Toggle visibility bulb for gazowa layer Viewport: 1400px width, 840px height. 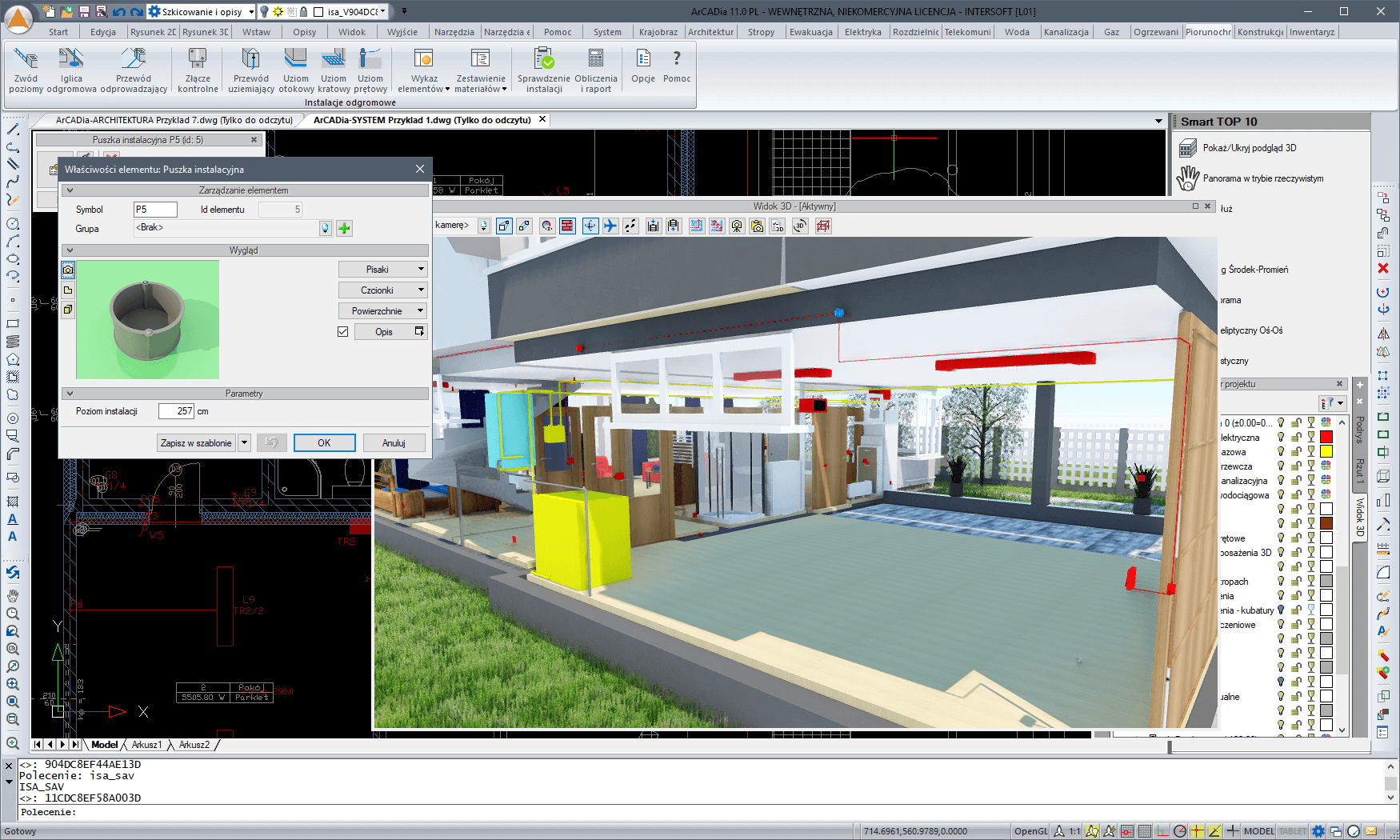1281,451
